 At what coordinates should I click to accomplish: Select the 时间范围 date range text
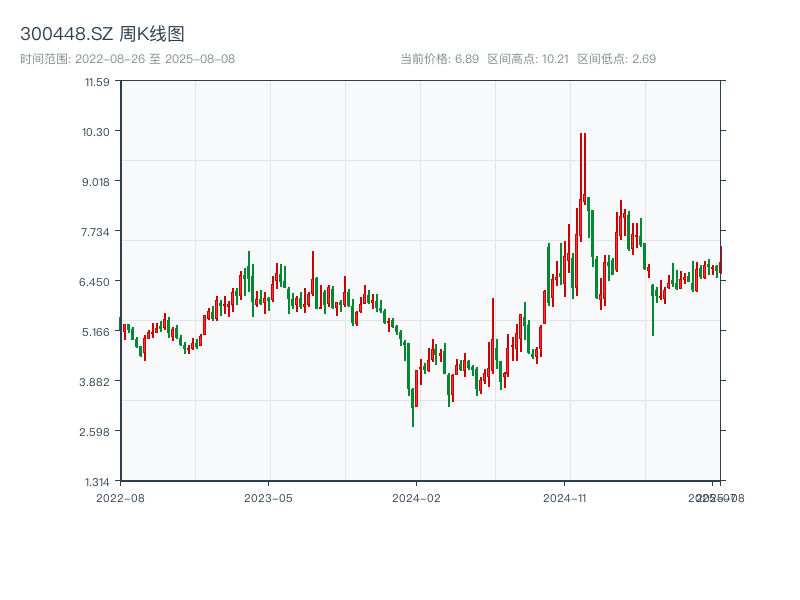(x=127, y=59)
